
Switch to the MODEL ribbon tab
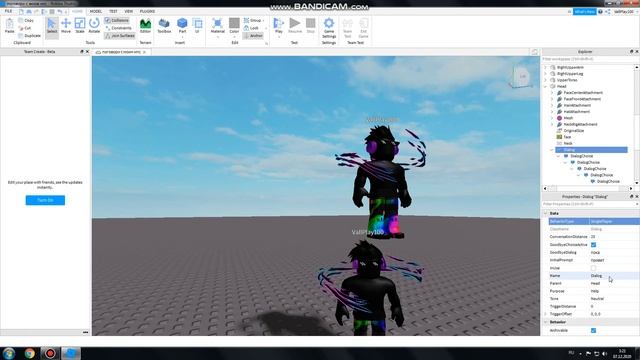96,11
